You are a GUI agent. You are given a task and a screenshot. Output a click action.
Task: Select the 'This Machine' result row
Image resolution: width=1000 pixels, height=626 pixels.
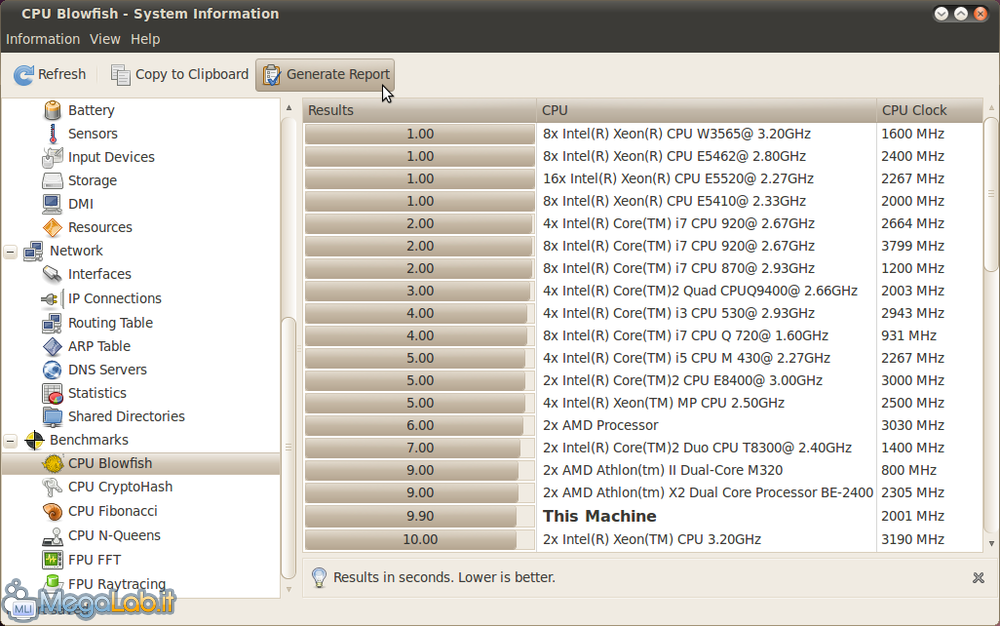click(x=643, y=516)
